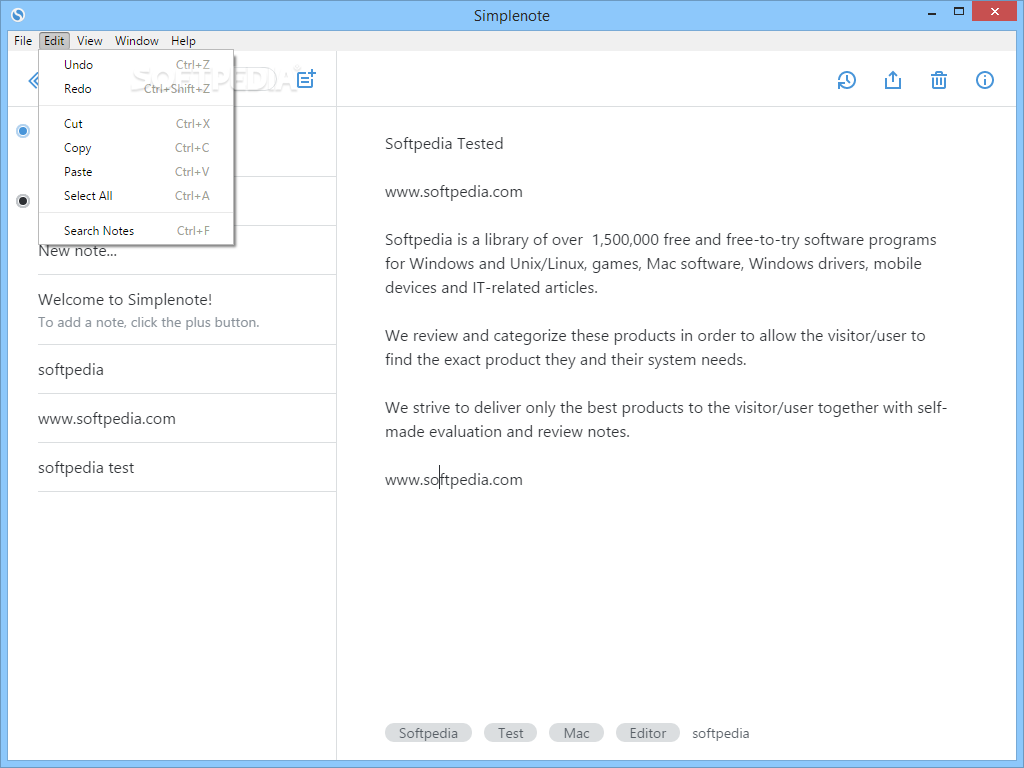Open the note history clock icon
Image resolution: width=1024 pixels, height=768 pixels.
[846, 80]
